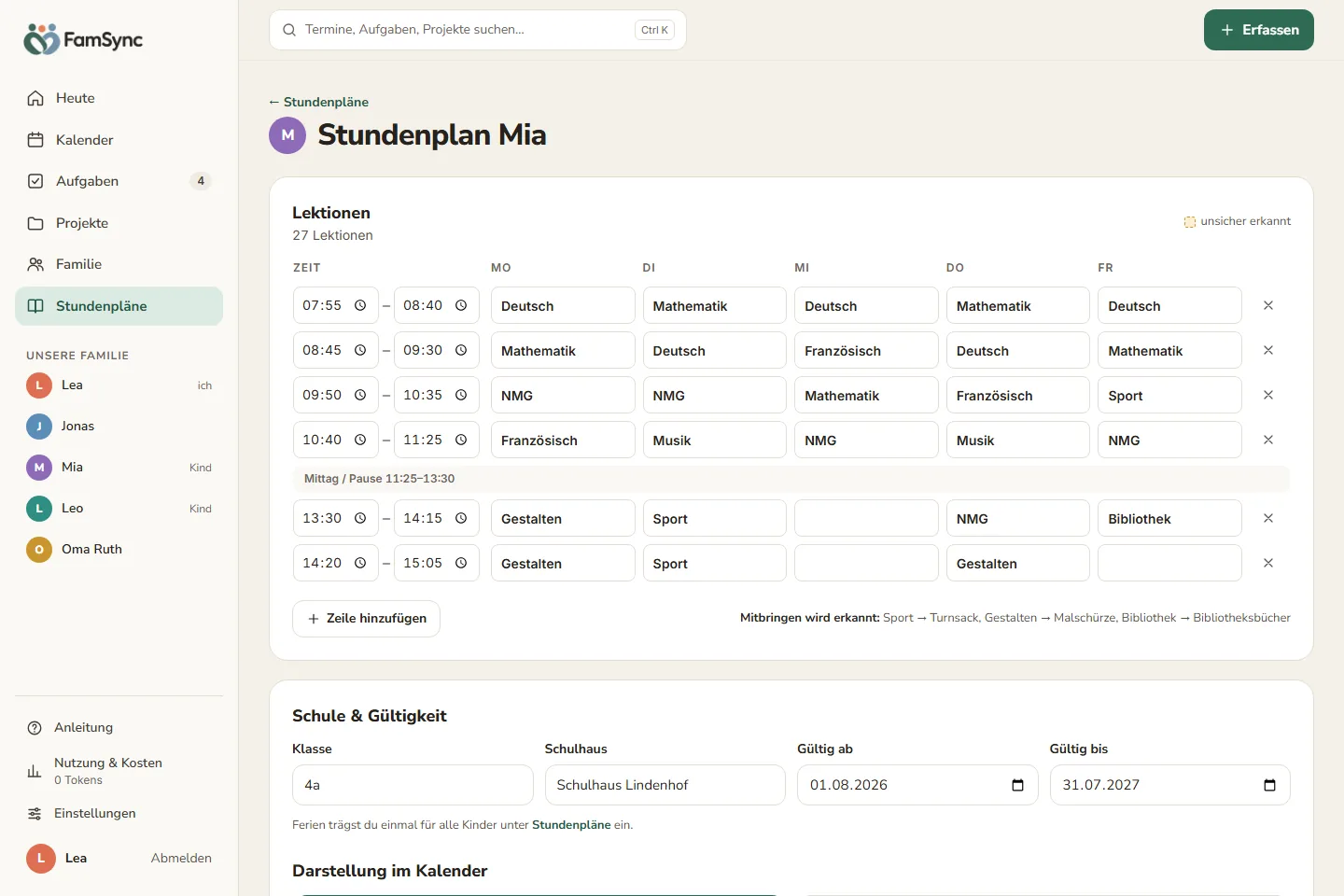Delete the 13:30 lesson row

click(1268, 518)
